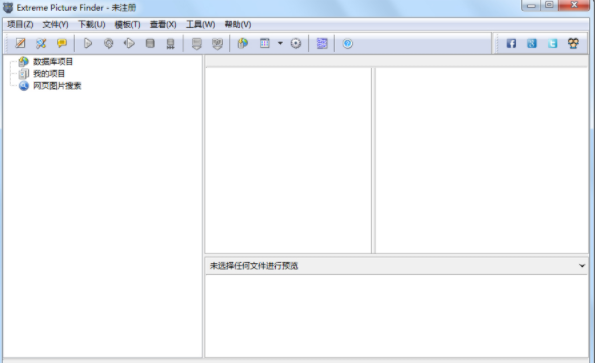Click the play icon with left arrow
This screenshot has height=363, width=595.
tap(129, 43)
